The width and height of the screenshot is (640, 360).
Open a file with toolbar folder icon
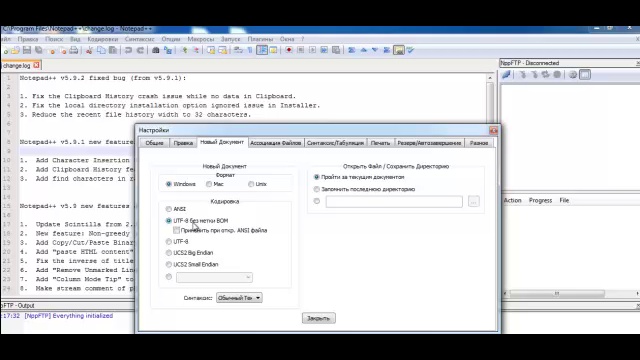[x=16, y=50]
